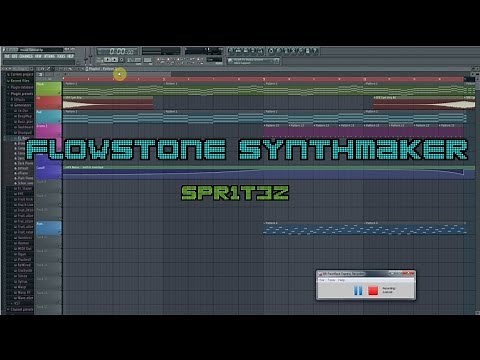Adjust the master volume slider
The image size is (480, 360).
(x=86, y=57)
